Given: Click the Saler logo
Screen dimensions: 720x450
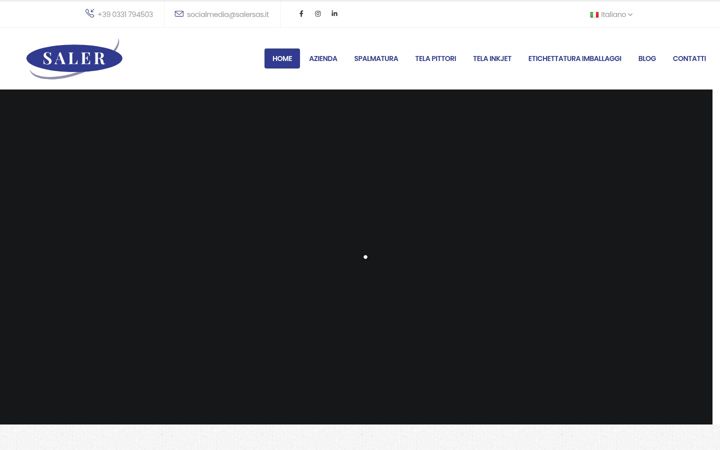Looking at the screenshot, I should coord(74,59).
